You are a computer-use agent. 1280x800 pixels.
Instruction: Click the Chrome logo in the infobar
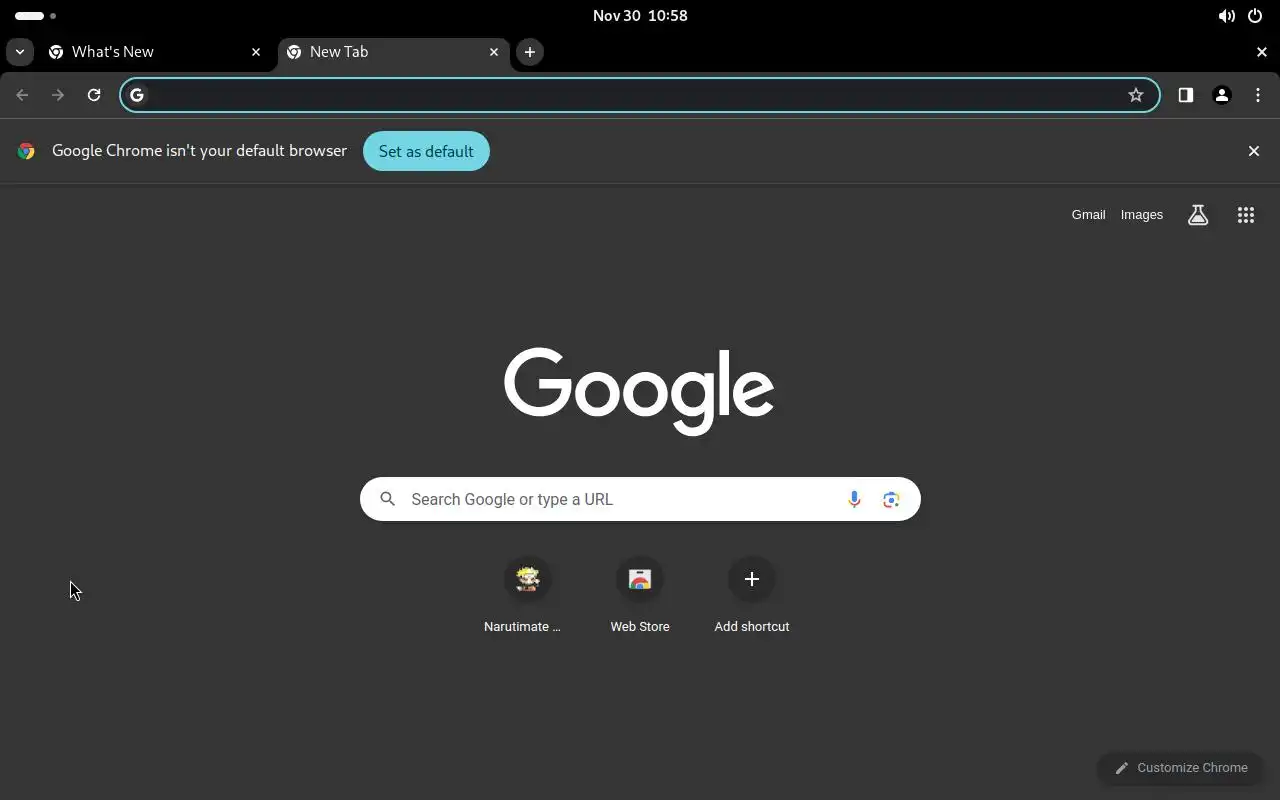coord(26,151)
